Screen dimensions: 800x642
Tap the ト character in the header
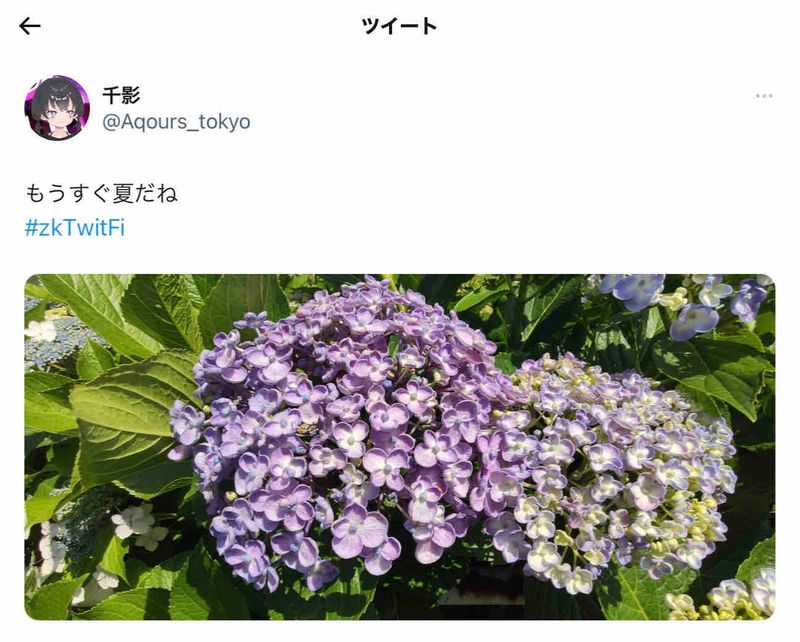tap(427, 26)
